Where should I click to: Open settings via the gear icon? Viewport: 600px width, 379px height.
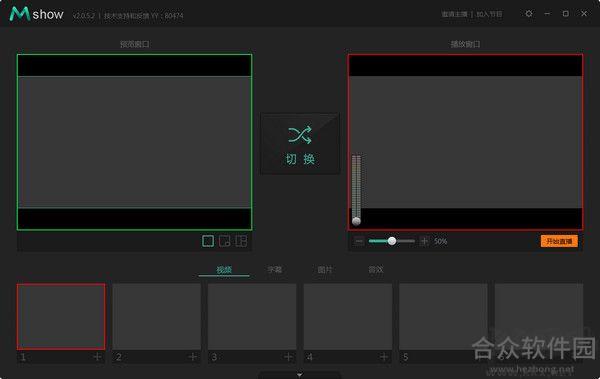[x=529, y=14]
